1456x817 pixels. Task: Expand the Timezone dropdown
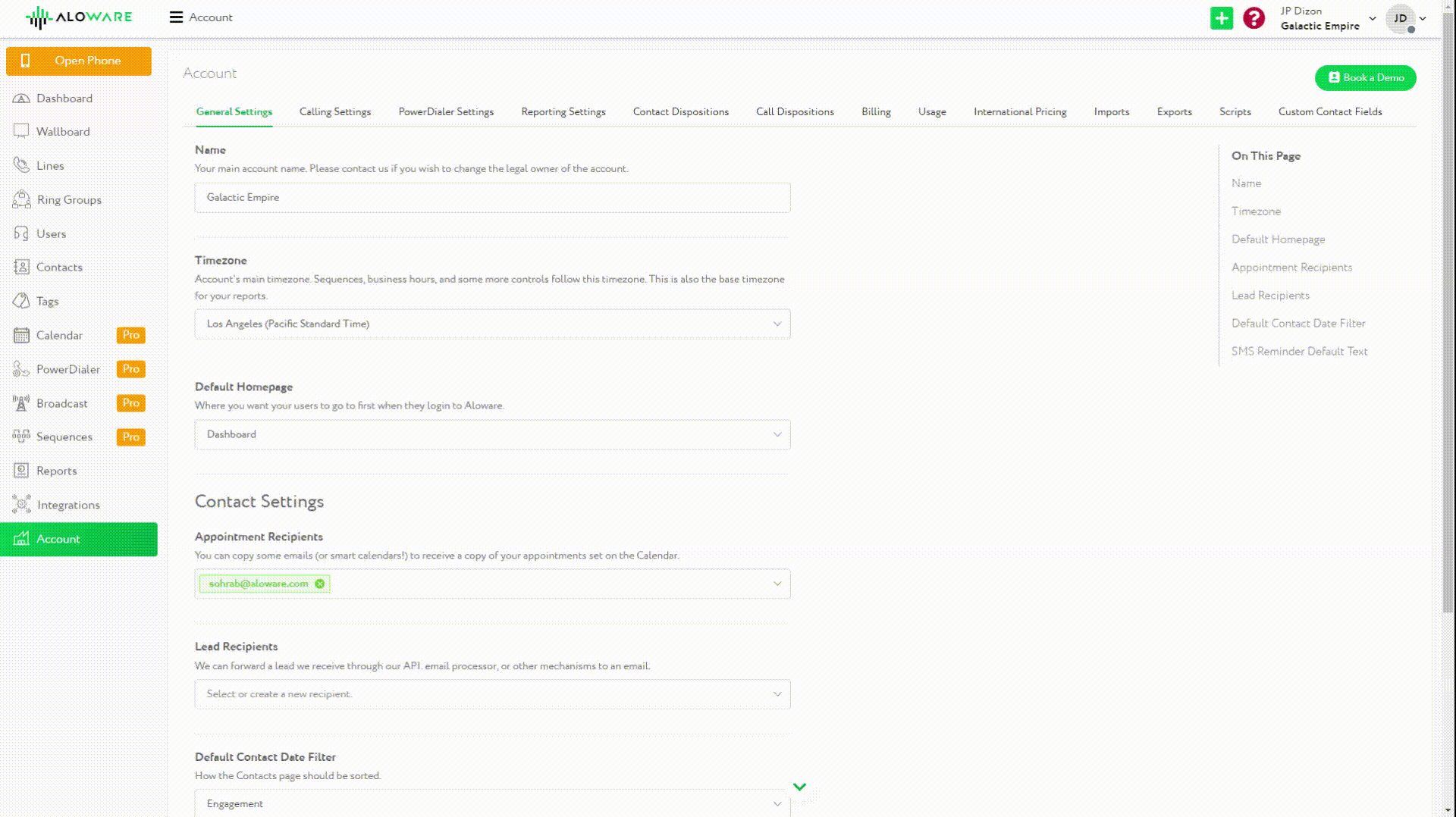(492, 324)
